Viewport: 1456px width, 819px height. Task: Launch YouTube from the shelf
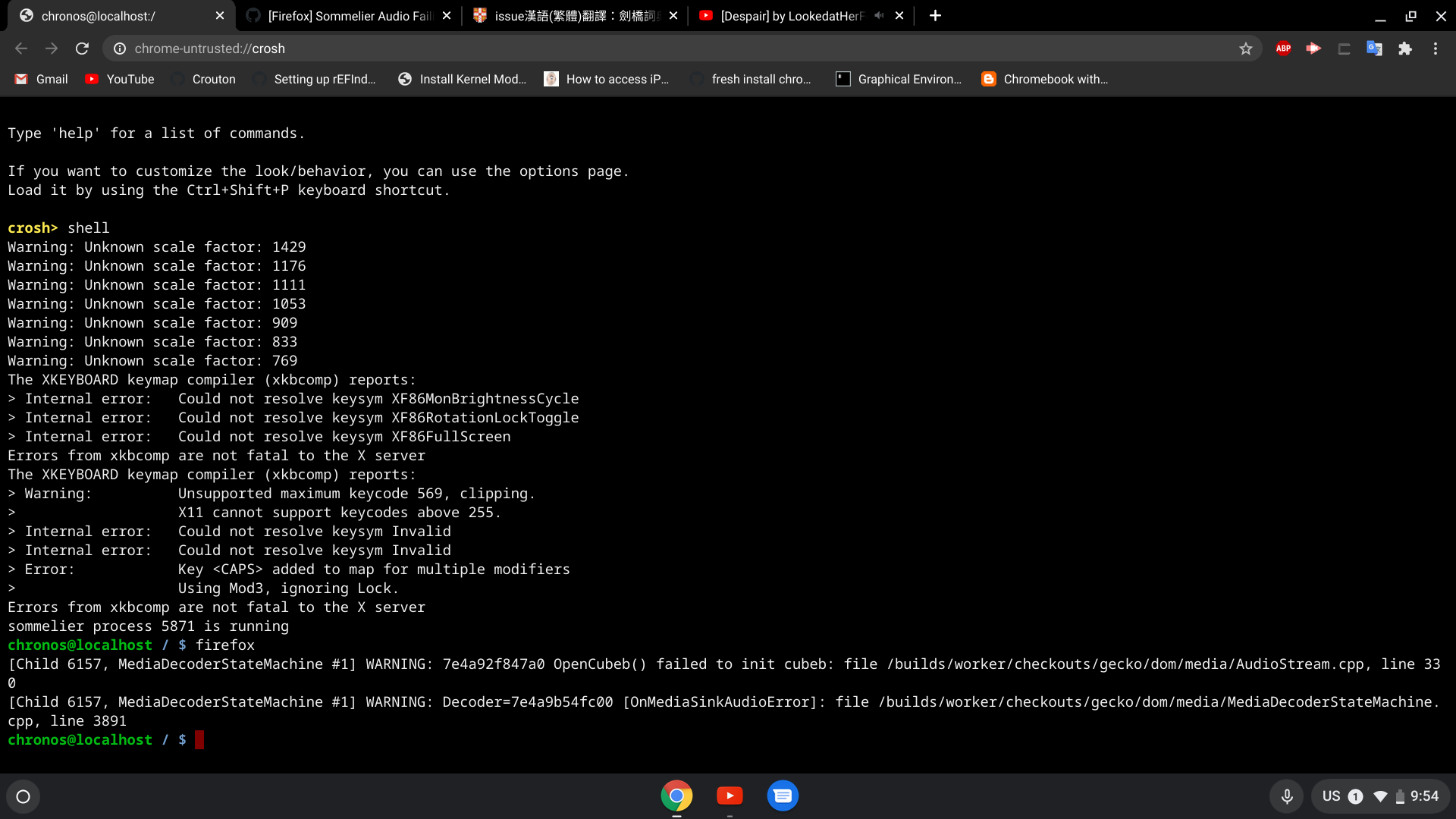point(730,795)
